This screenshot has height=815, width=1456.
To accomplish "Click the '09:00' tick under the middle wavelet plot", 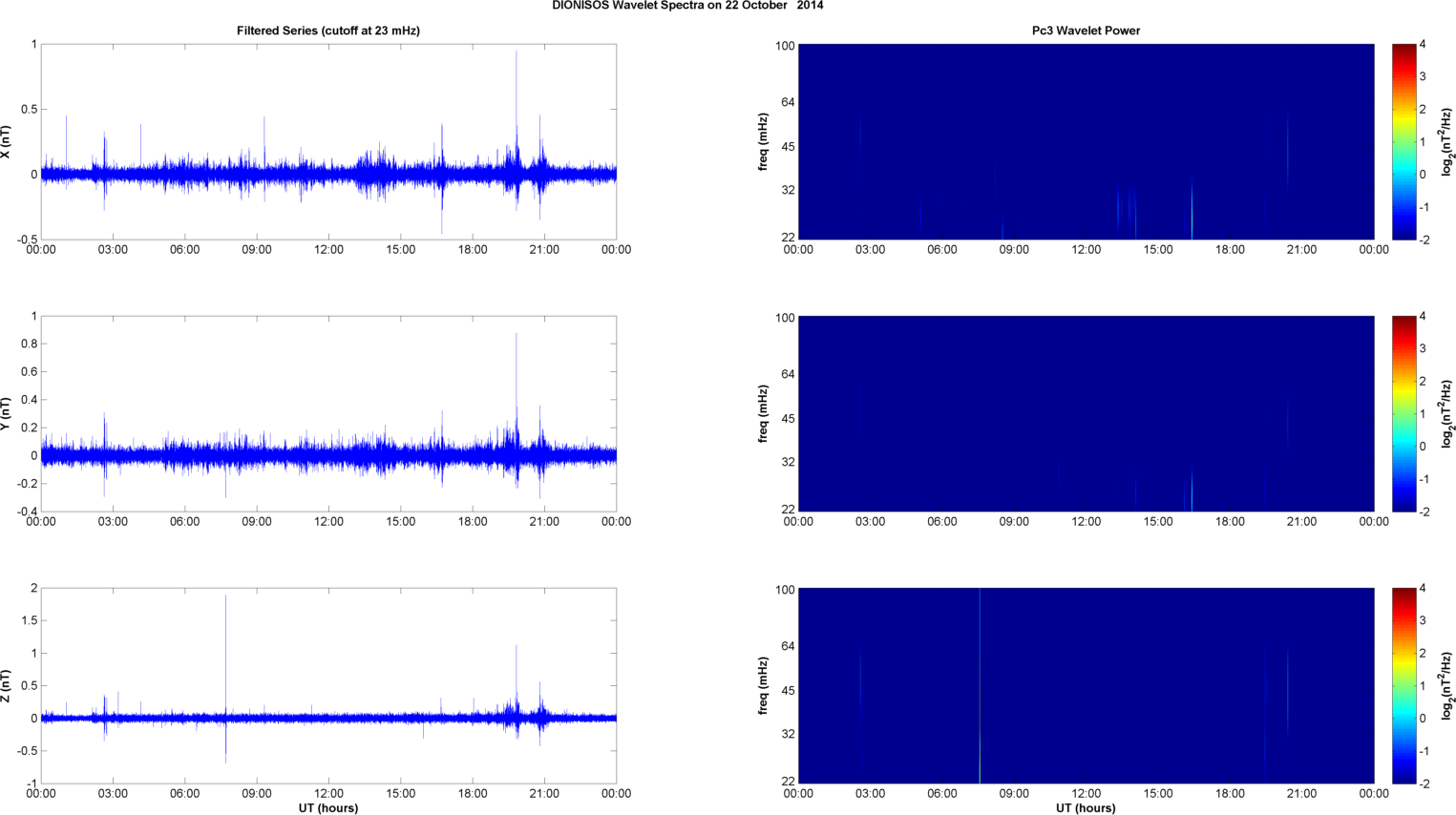I will [1014, 522].
